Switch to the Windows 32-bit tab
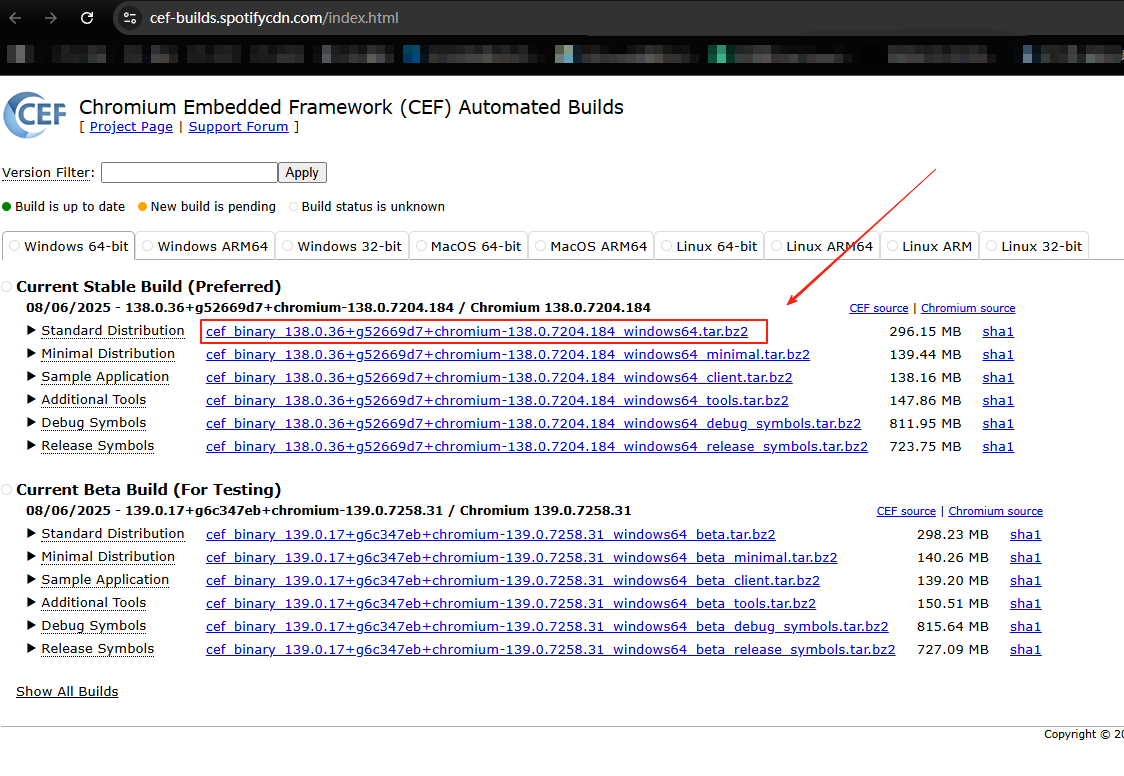This screenshot has width=1124, height=776. [342, 246]
